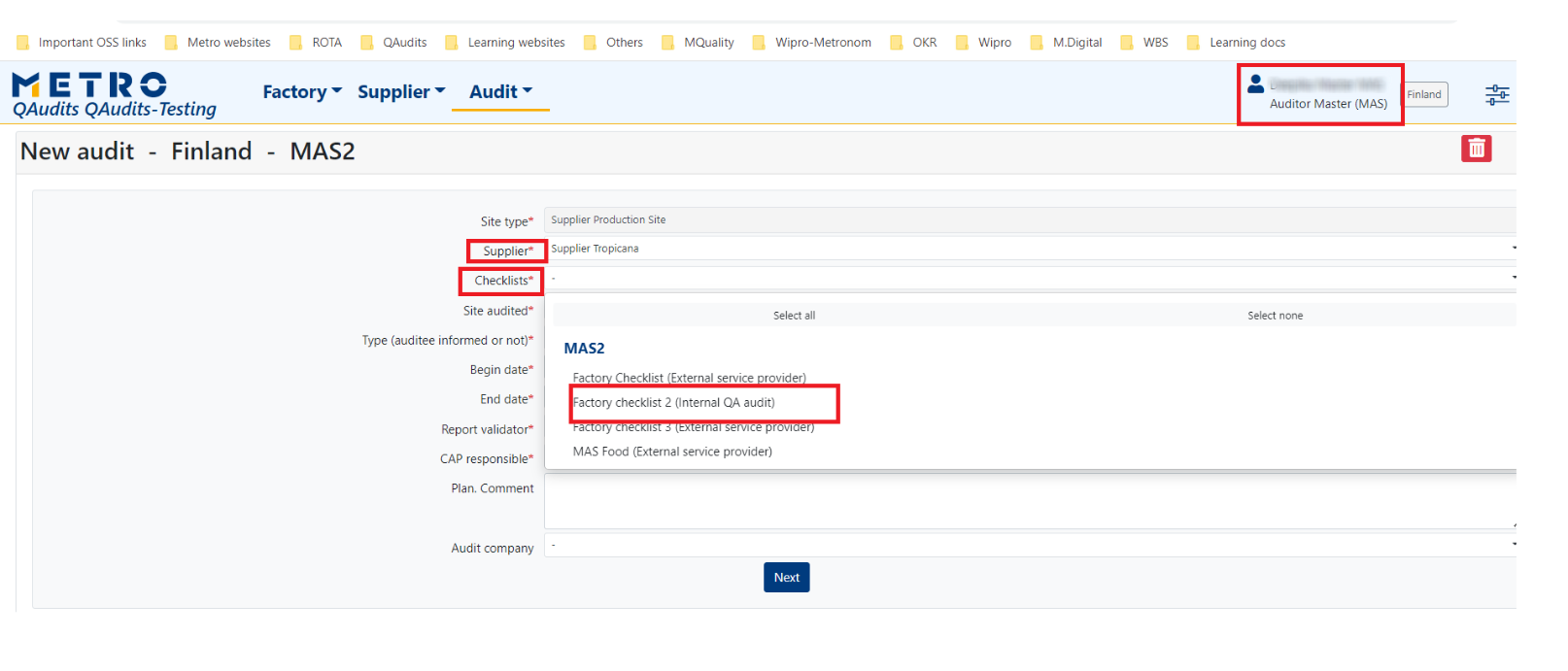This screenshot has height=671, width=1568.
Task: Expand the Supplier menu
Action: pyautogui.click(x=401, y=92)
